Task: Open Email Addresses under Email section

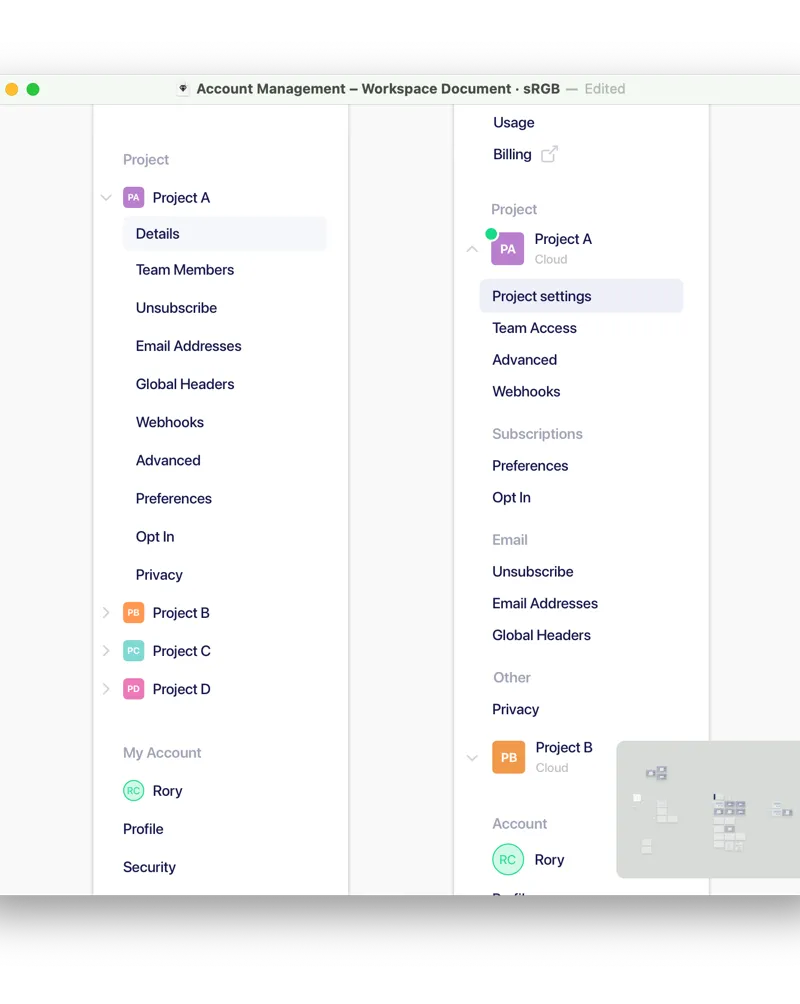Action: pos(544,603)
